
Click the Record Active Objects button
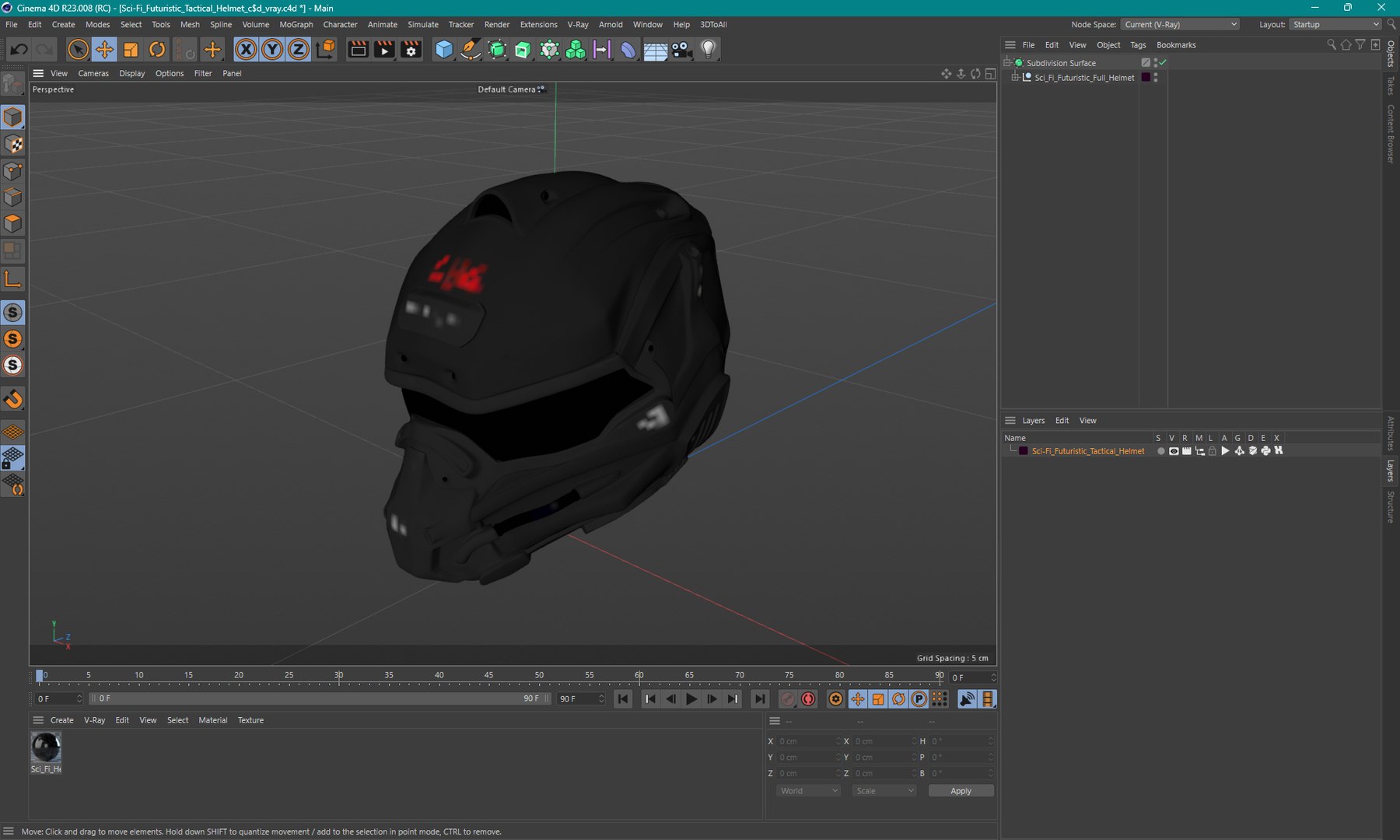(787, 699)
